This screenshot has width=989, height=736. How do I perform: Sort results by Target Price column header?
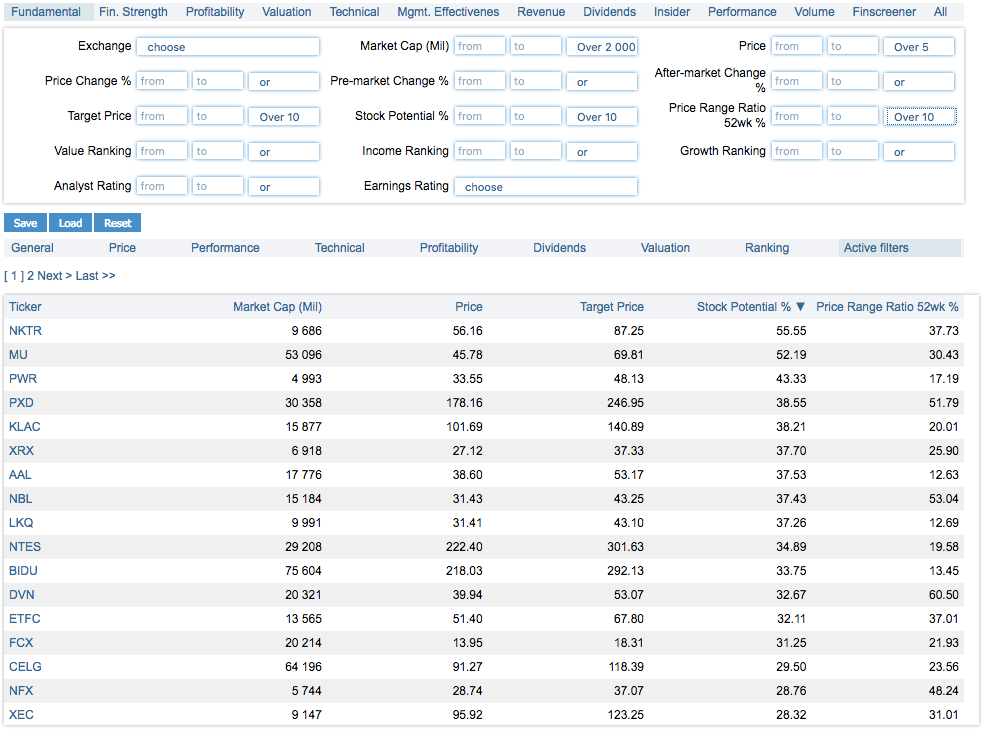pyautogui.click(x=612, y=307)
